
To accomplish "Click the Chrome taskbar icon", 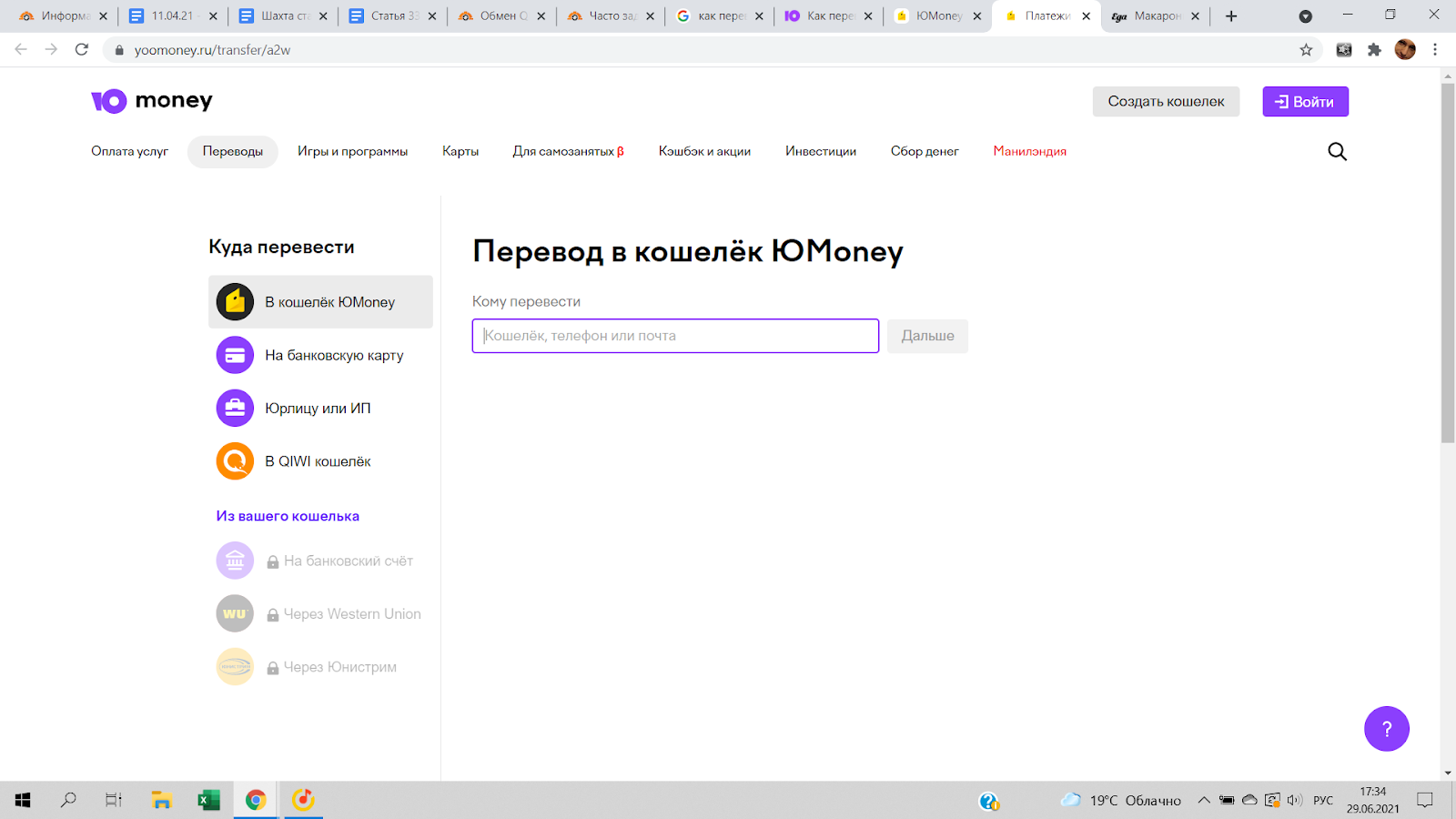I will pyautogui.click(x=256, y=800).
